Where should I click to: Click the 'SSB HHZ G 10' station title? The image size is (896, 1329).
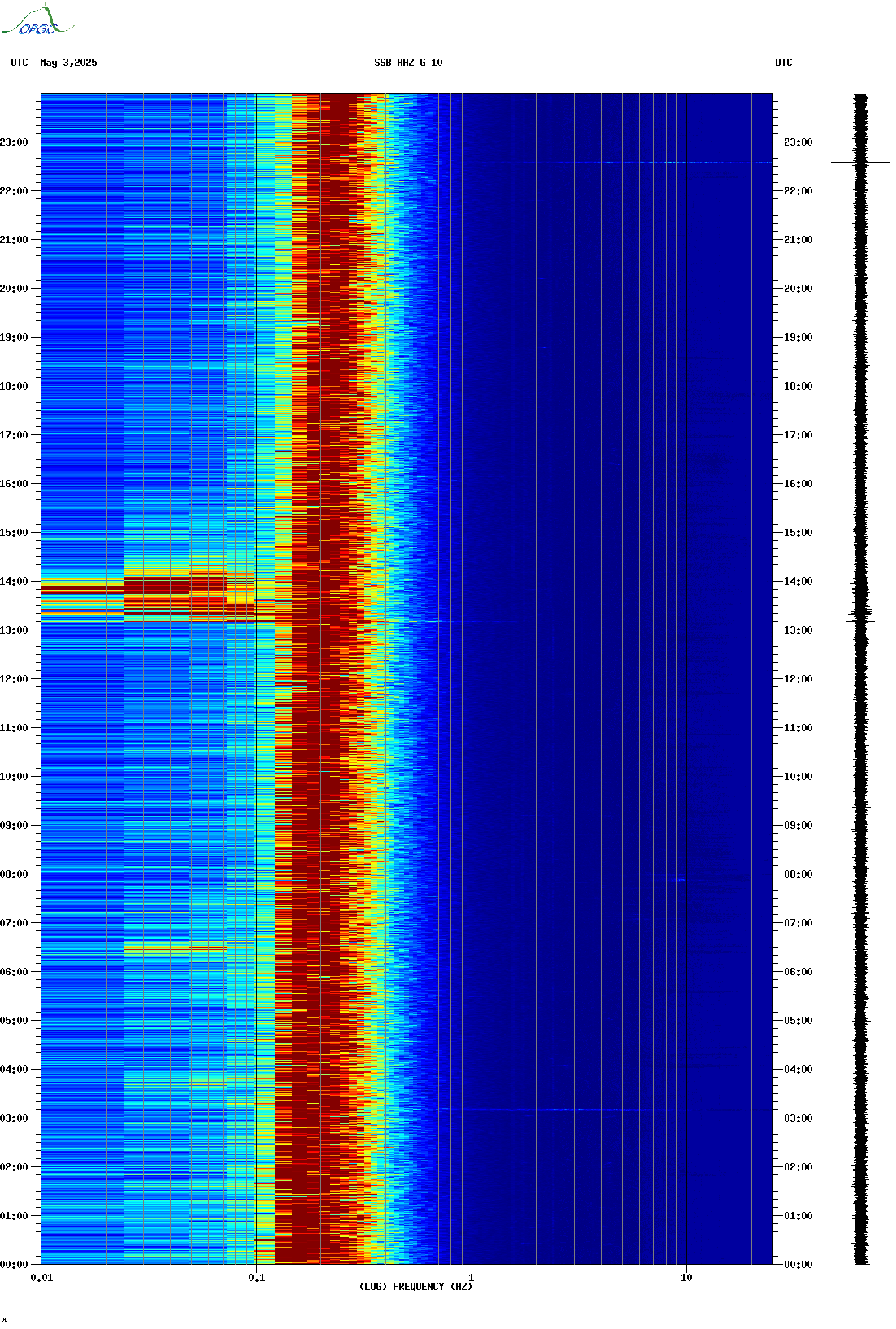[408, 63]
